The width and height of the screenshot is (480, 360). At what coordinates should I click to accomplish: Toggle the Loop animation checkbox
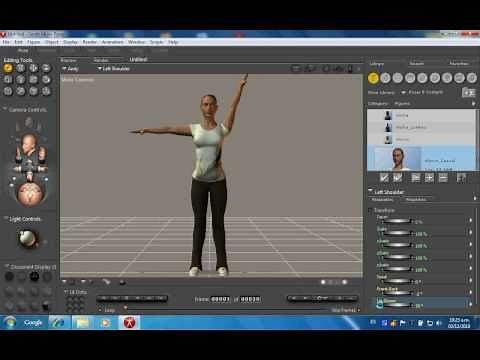coord(100,310)
